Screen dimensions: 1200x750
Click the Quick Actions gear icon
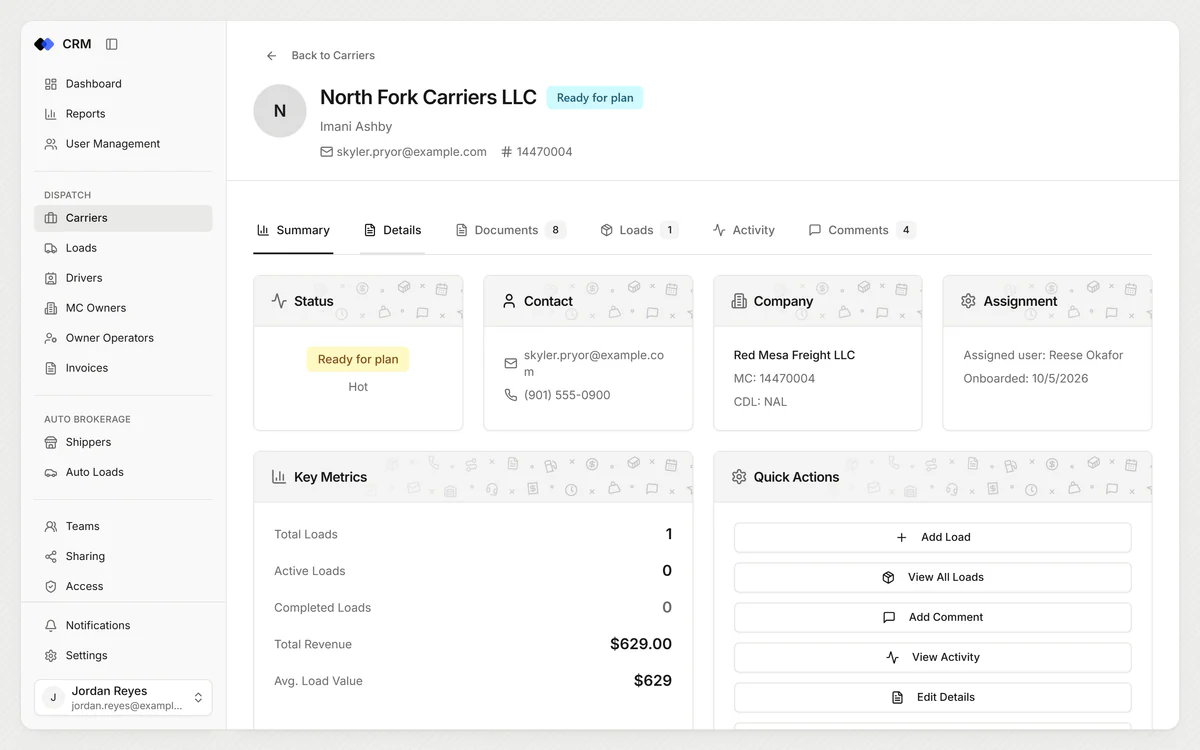[739, 477]
